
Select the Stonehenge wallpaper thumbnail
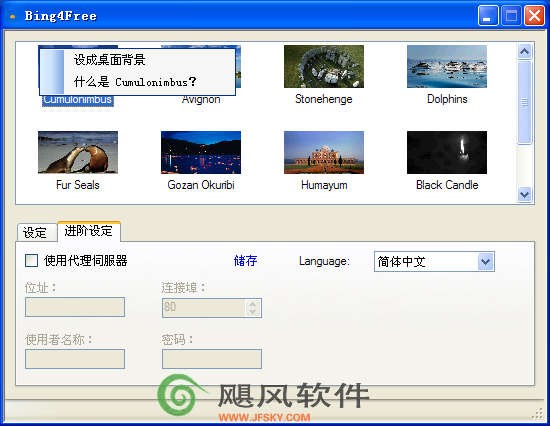click(x=324, y=66)
